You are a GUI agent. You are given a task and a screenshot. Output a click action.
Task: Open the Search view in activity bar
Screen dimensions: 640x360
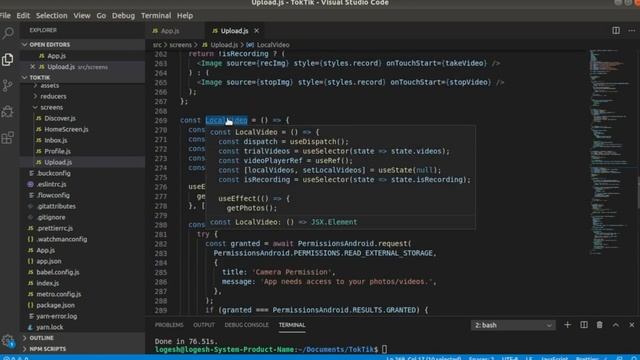8,33
